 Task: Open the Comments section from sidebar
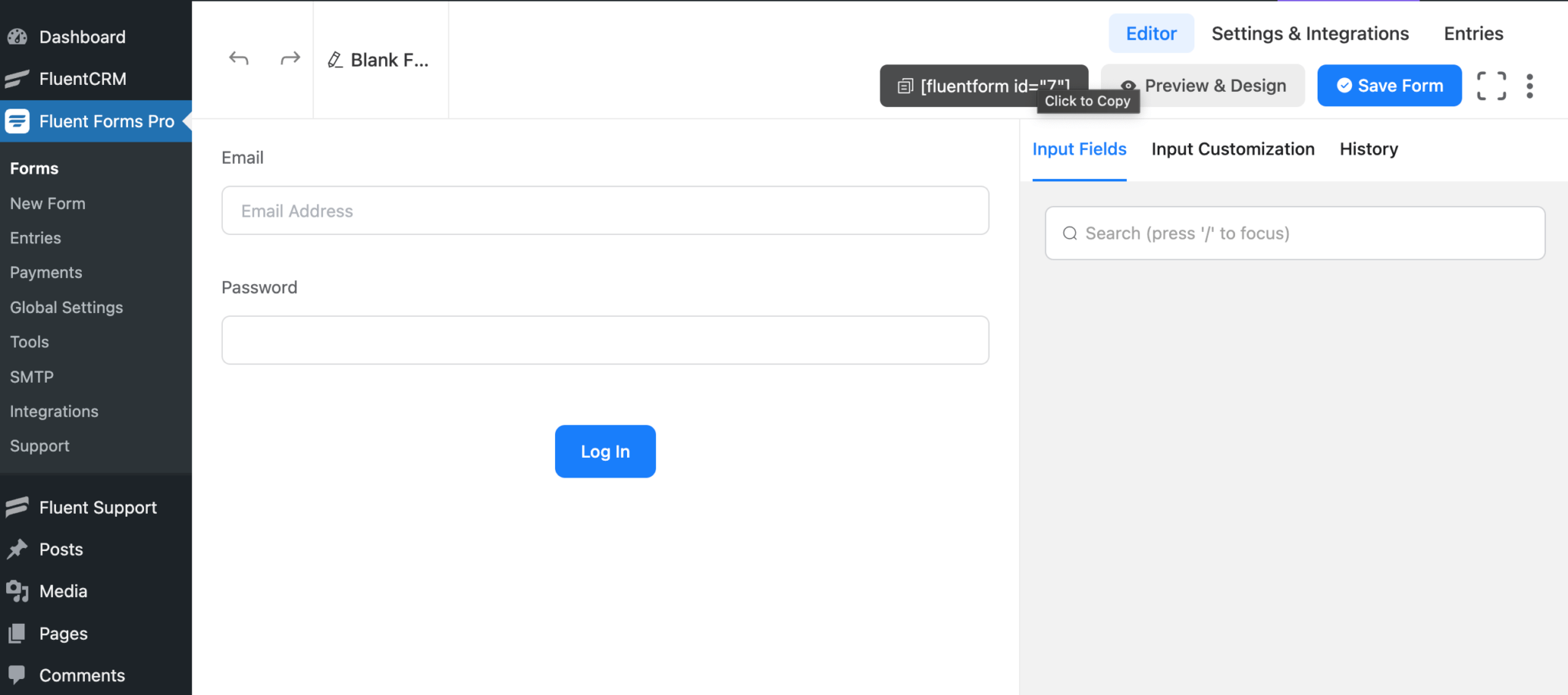click(18, 675)
